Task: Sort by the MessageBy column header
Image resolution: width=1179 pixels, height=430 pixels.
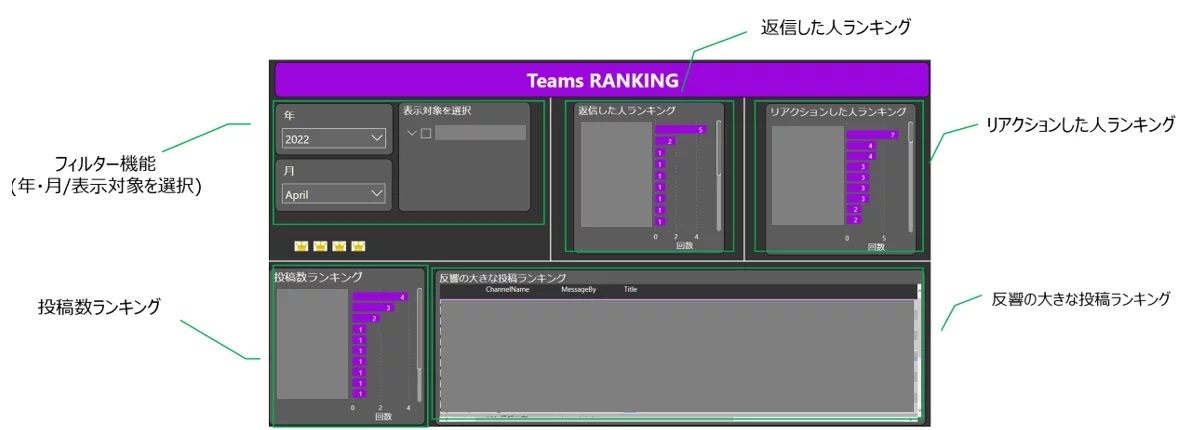Action: point(578,289)
